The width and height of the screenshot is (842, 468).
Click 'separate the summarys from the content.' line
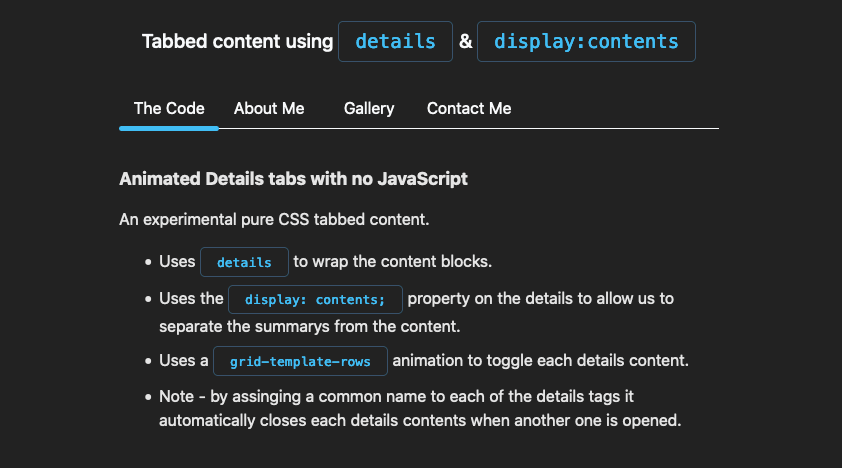pyautogui.click(x=309, y=326)
